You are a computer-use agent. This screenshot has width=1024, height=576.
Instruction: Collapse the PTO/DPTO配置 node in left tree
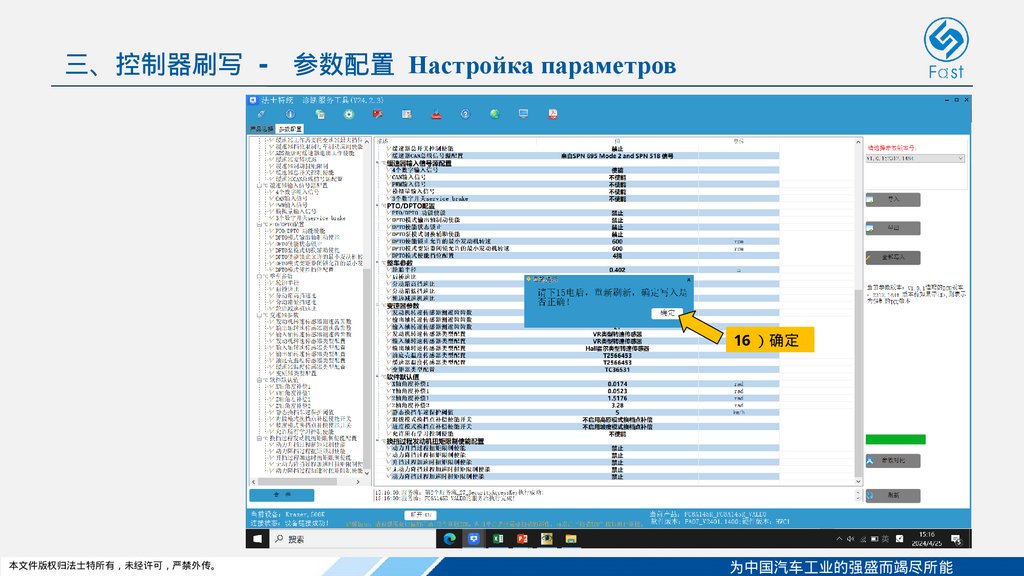[259, 225]
